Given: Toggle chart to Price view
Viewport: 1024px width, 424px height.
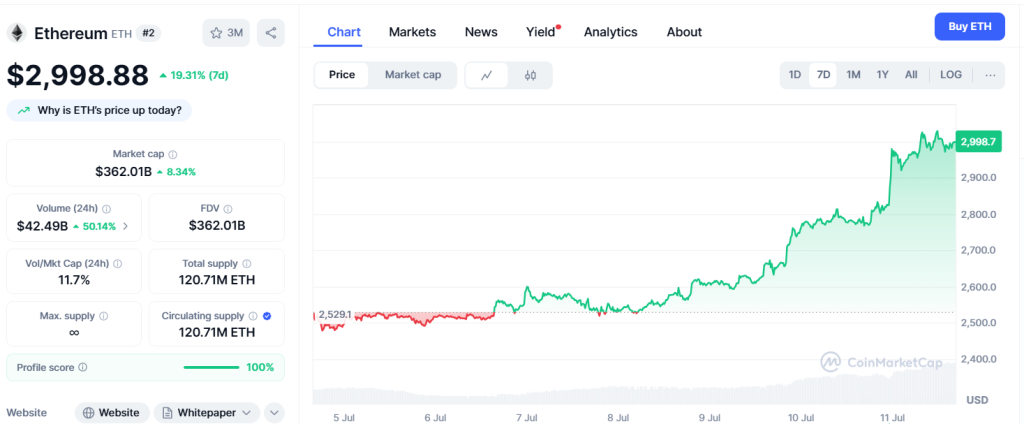Looking at the screenshot, I should pyautogui.click(x=342, y=75).
